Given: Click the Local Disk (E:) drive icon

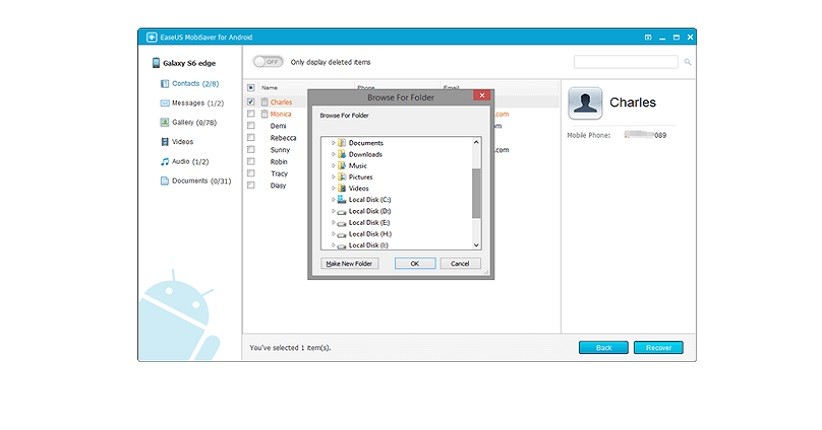Looking at the screenshot, I should (x=342, y=223).
